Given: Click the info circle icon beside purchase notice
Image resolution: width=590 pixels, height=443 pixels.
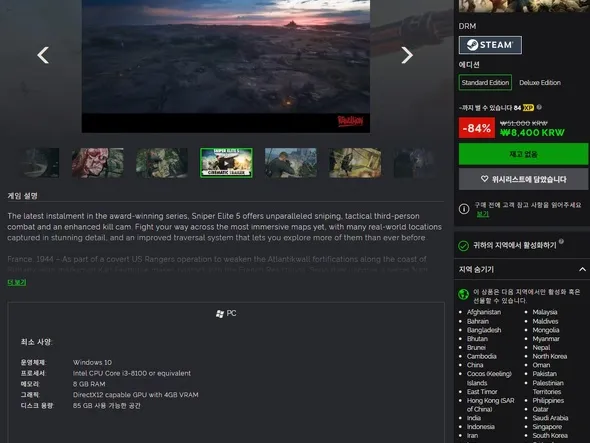Looking at the screenshot, I should click(464, 209).
